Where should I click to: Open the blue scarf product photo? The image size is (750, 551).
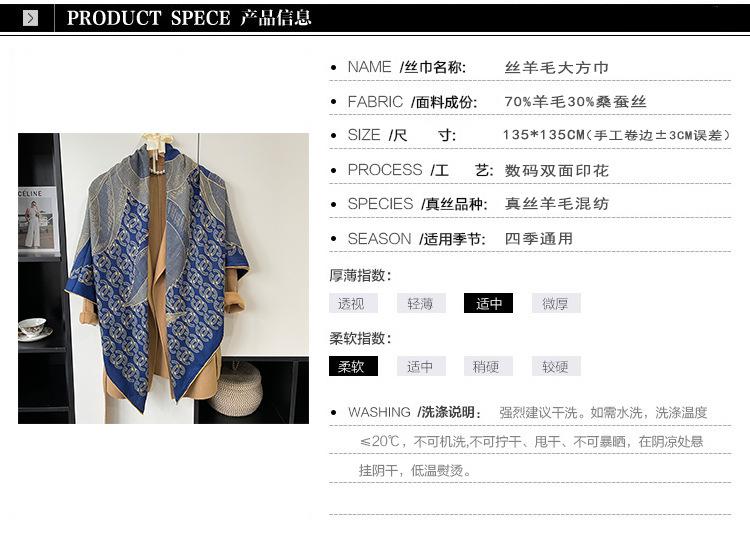click(x=163, y=278)
